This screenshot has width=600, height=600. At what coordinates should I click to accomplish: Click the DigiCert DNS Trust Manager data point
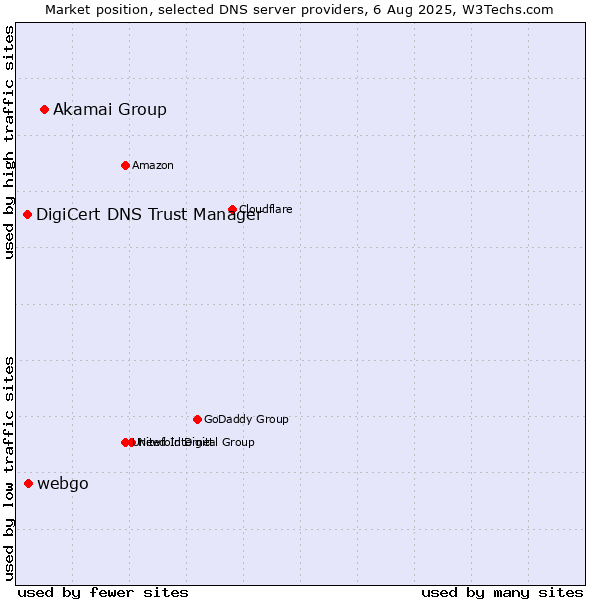click(x=27, y=215)
